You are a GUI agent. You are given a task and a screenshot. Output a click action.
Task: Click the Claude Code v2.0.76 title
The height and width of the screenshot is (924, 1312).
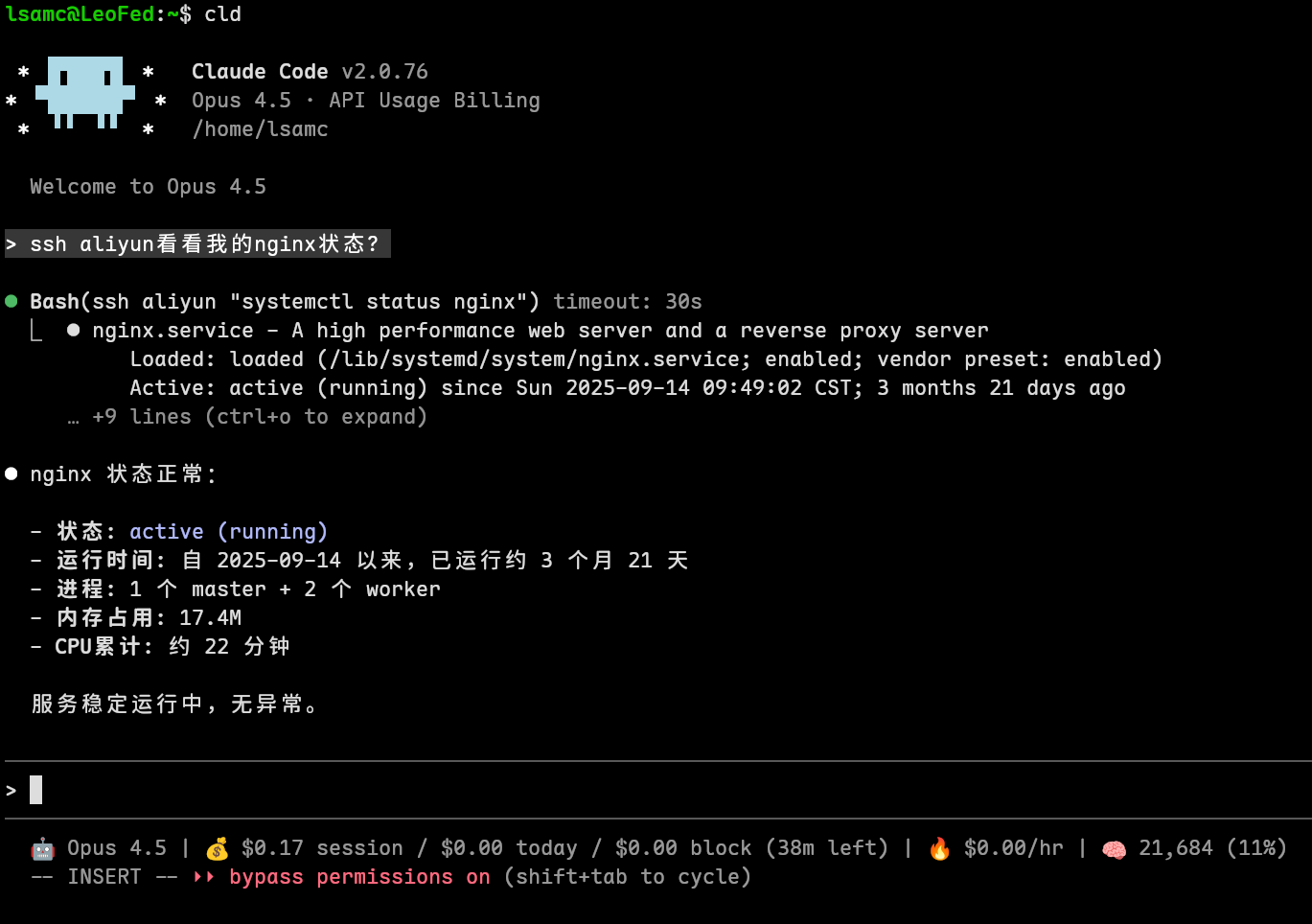[309, 72]
